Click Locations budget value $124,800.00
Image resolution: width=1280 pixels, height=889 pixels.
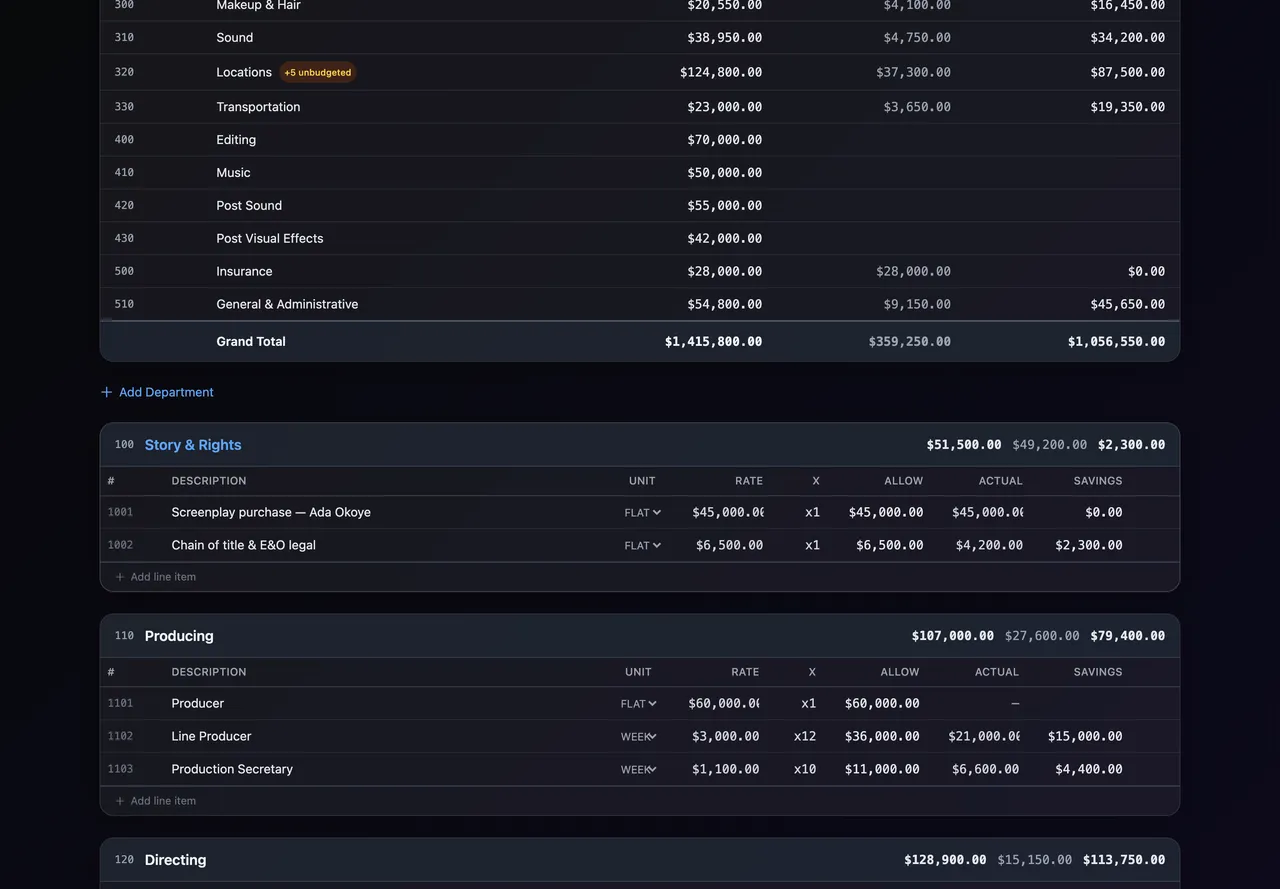click(x=721, y=72)
